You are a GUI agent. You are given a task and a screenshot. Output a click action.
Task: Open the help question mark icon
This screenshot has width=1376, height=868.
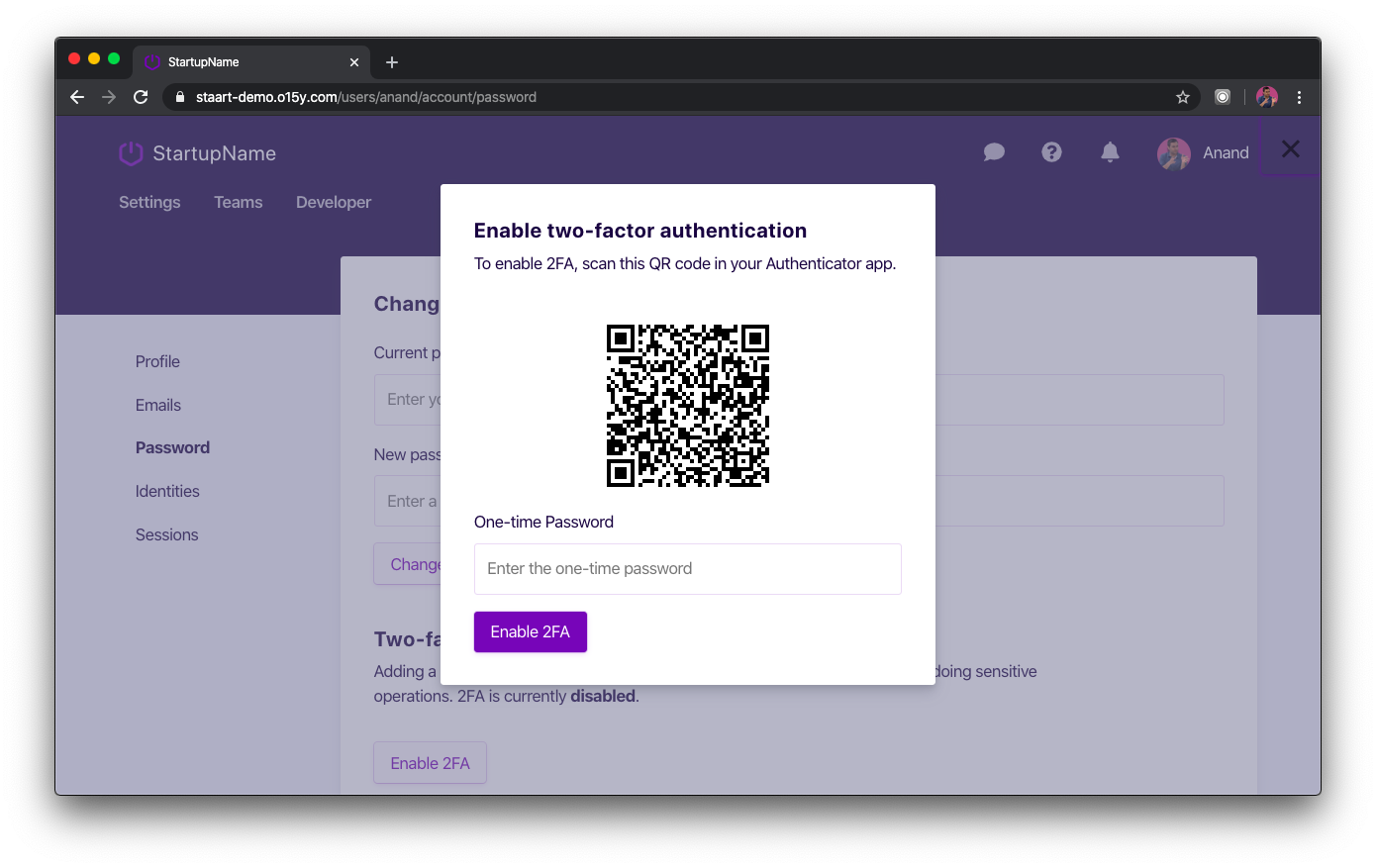(x=1051, y=152)
